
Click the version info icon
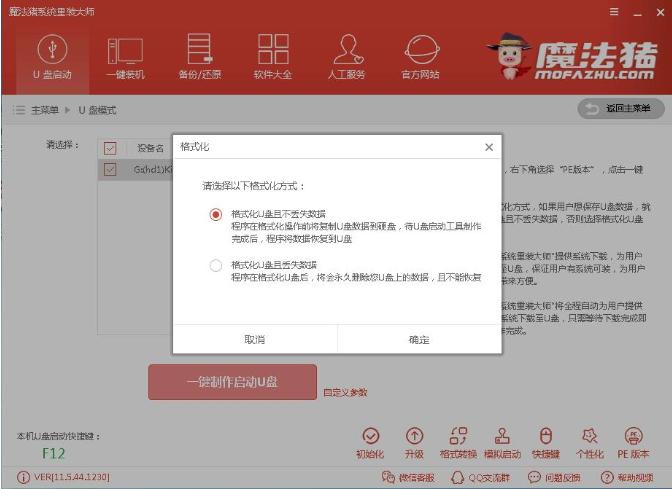[23, 477]
